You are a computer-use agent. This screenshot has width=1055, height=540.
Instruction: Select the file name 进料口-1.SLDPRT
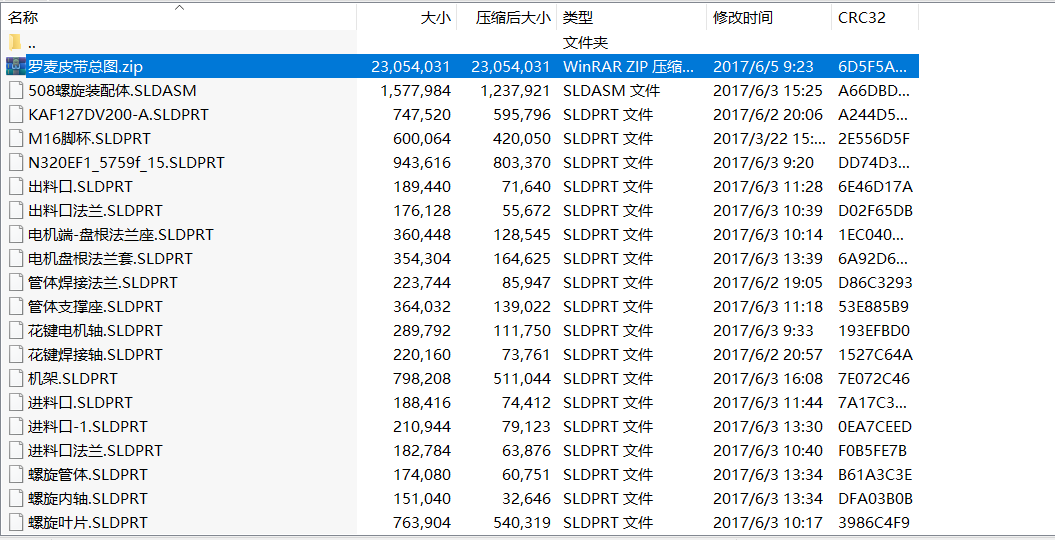tap(87, 426)
